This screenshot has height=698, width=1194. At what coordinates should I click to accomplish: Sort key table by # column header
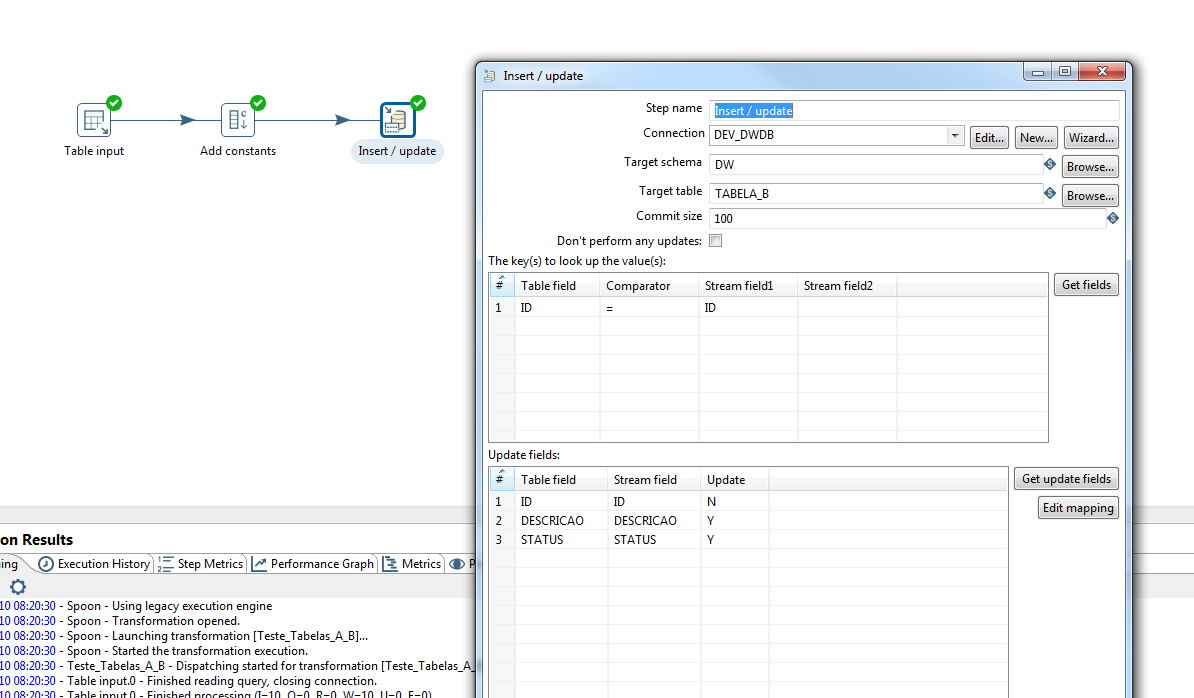pyautogui.click(x=501, y=285)
